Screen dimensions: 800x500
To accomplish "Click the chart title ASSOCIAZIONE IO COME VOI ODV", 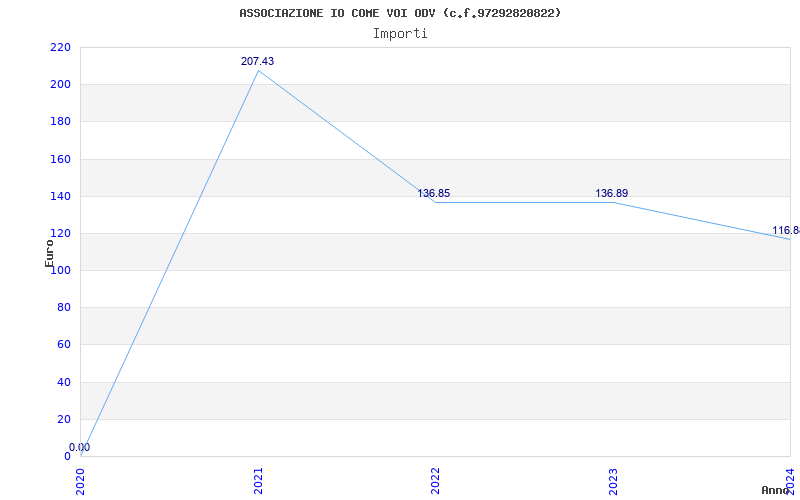I will coord(400,13).
